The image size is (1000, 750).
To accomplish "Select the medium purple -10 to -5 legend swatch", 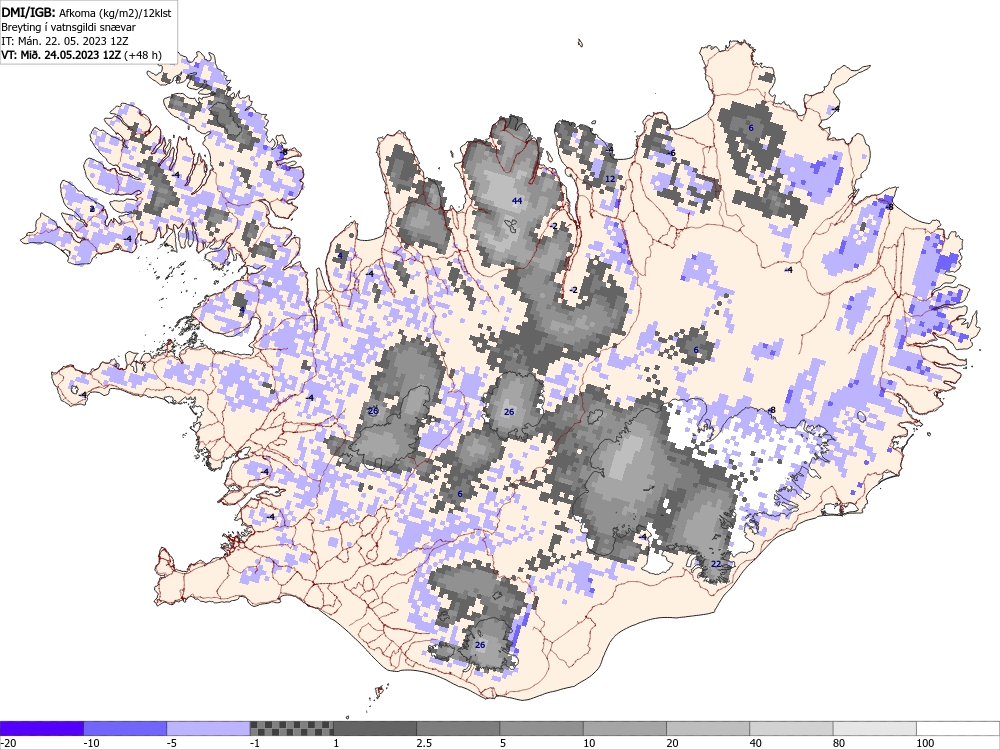I will pos(125,728).
